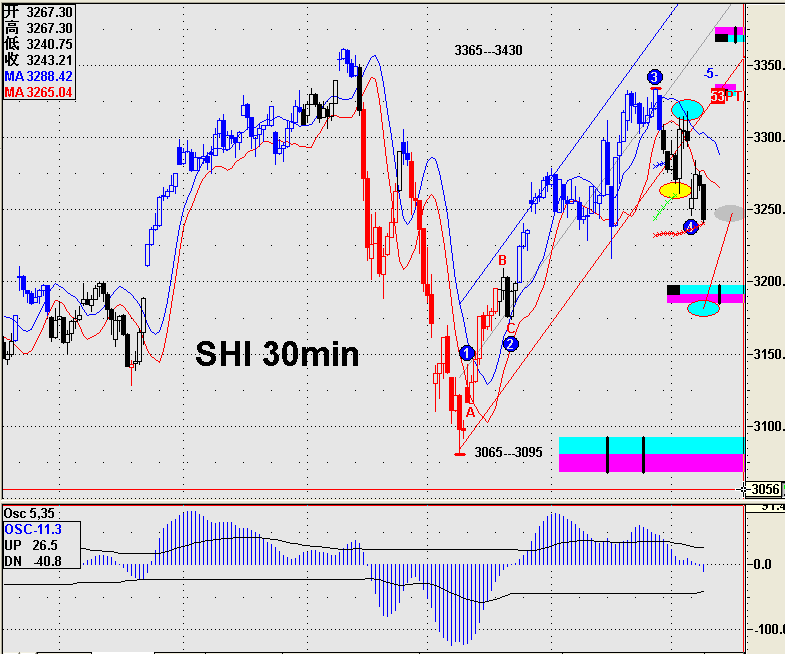Image resolution: width=785 pixels, height=654 pixels.
Task: Click the red A wave label
Action: 469,411
